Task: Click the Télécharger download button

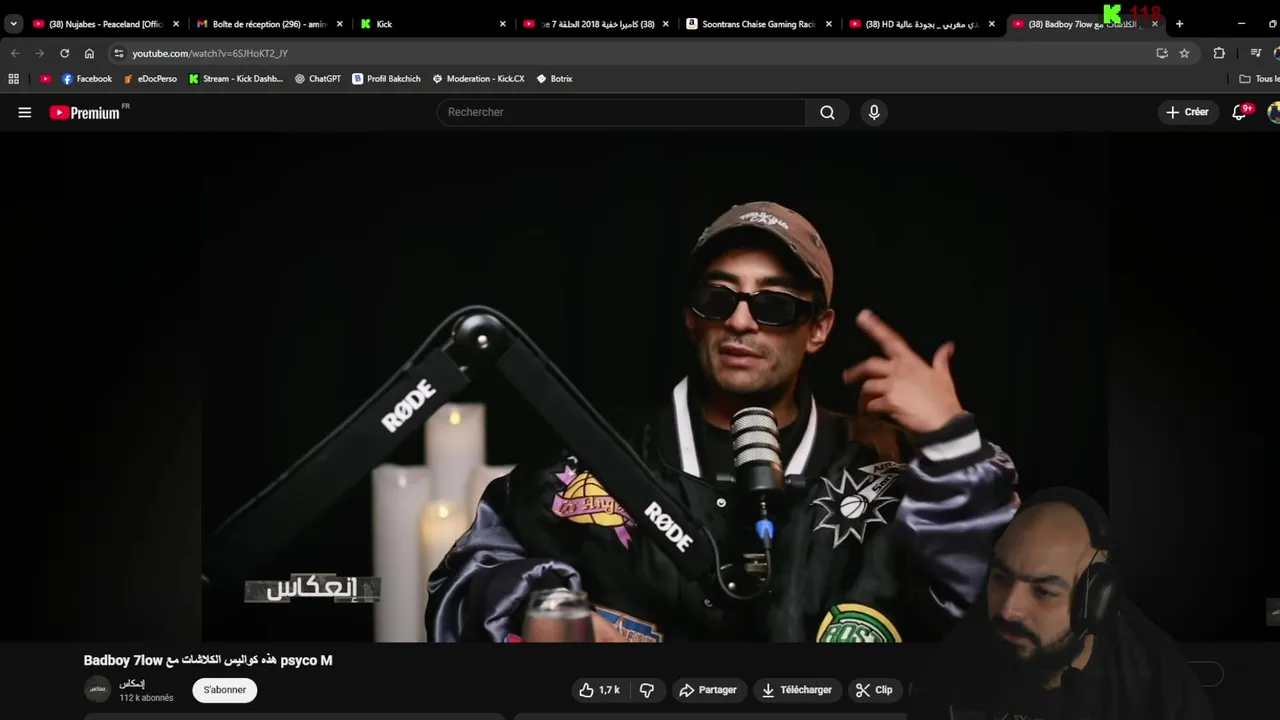Action: click(x=797, y=690)
